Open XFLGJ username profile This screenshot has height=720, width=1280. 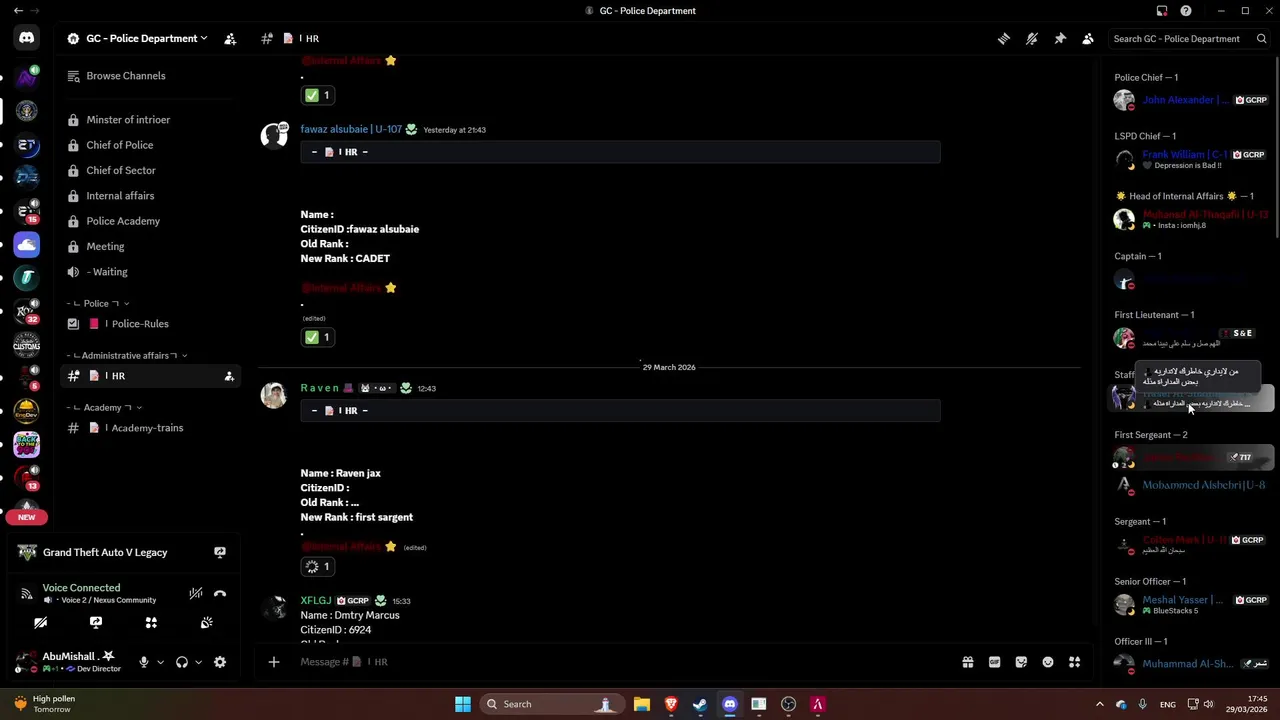click(x=316, y=601)
